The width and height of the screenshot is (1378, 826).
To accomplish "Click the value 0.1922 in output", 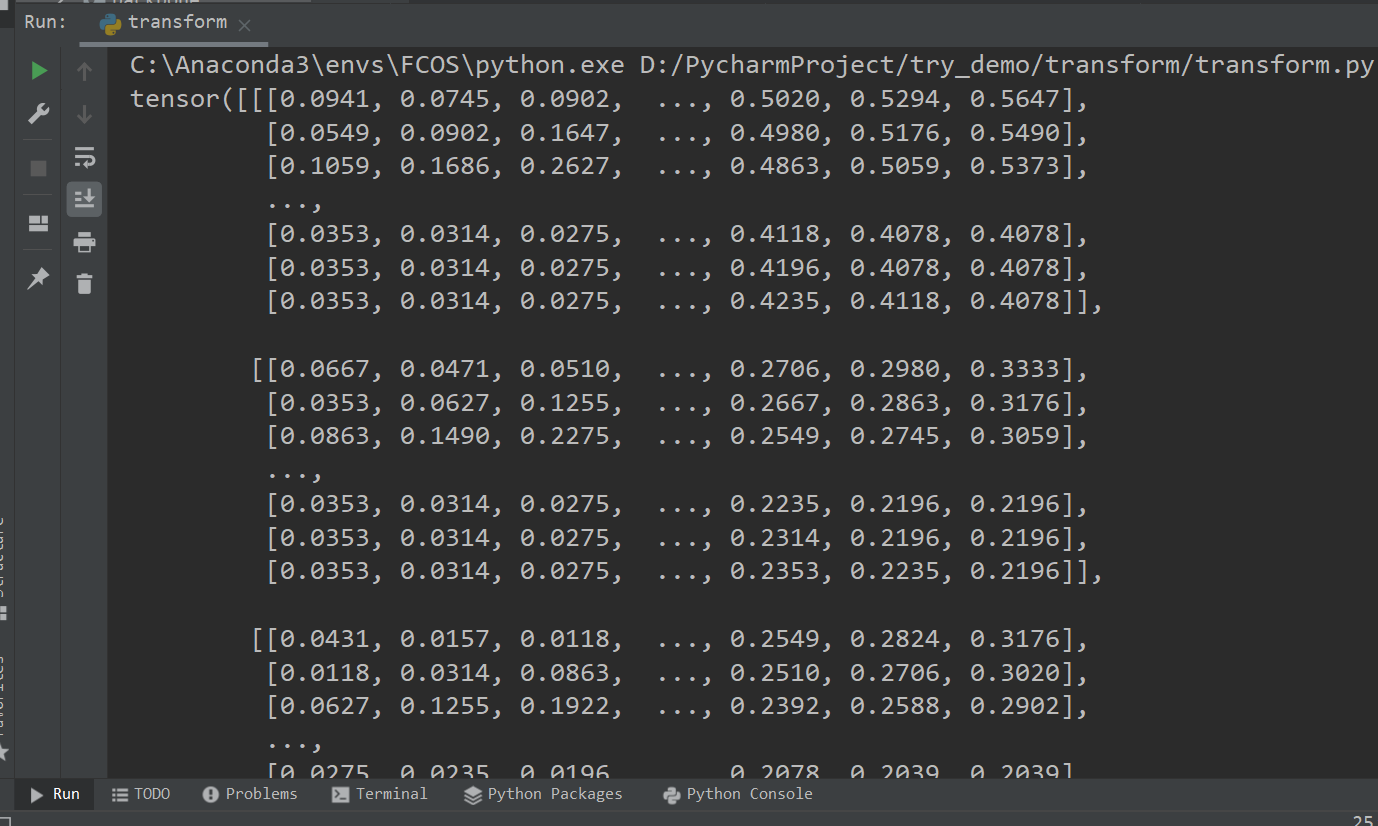I will 565,706.
